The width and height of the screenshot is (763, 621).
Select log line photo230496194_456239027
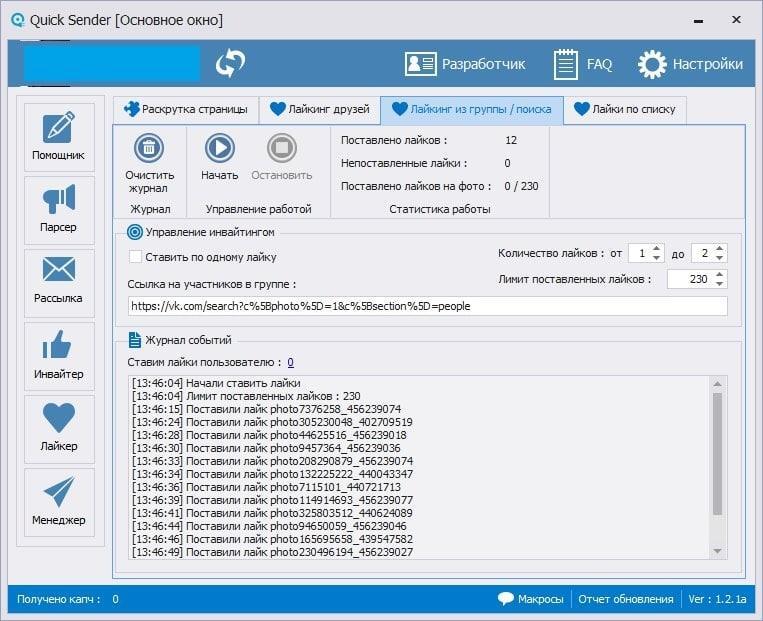272,552
